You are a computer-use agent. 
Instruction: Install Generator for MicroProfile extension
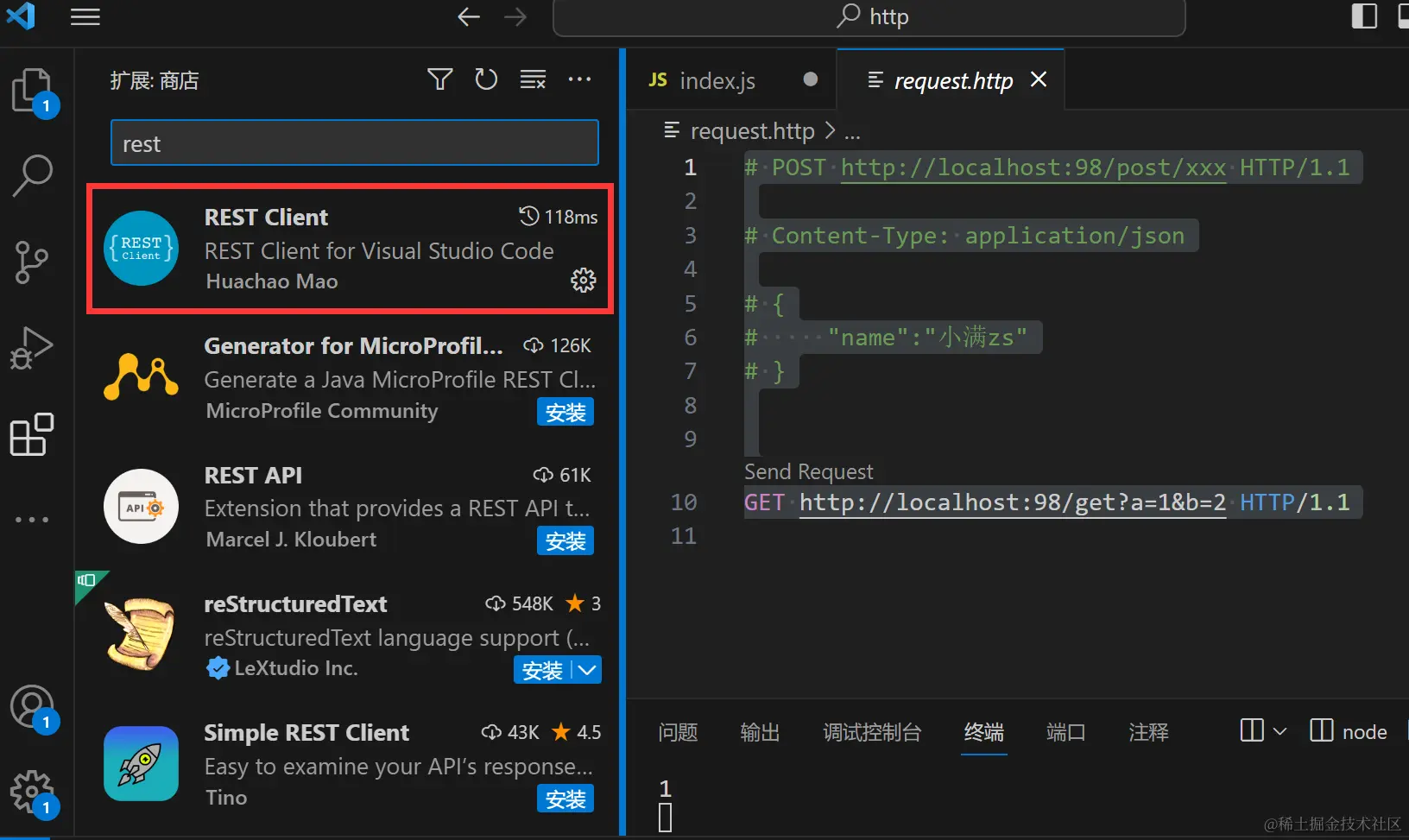tap(565, 412)
